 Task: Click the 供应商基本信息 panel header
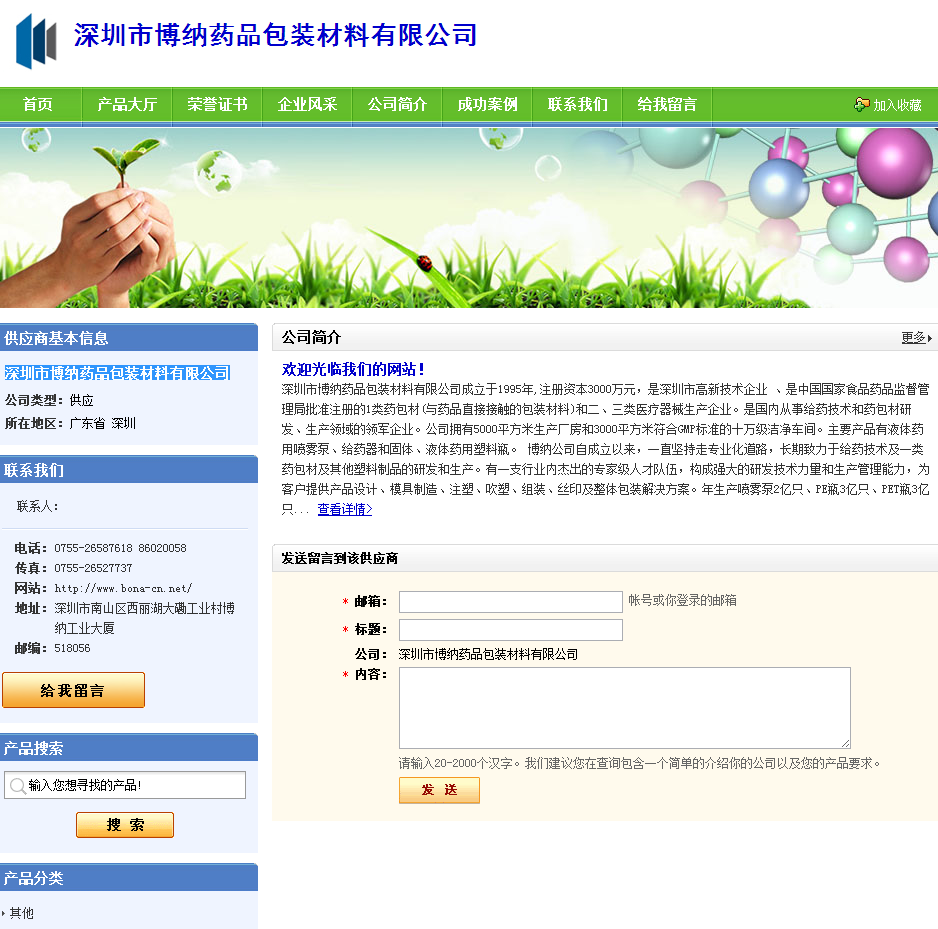(129, 337)
